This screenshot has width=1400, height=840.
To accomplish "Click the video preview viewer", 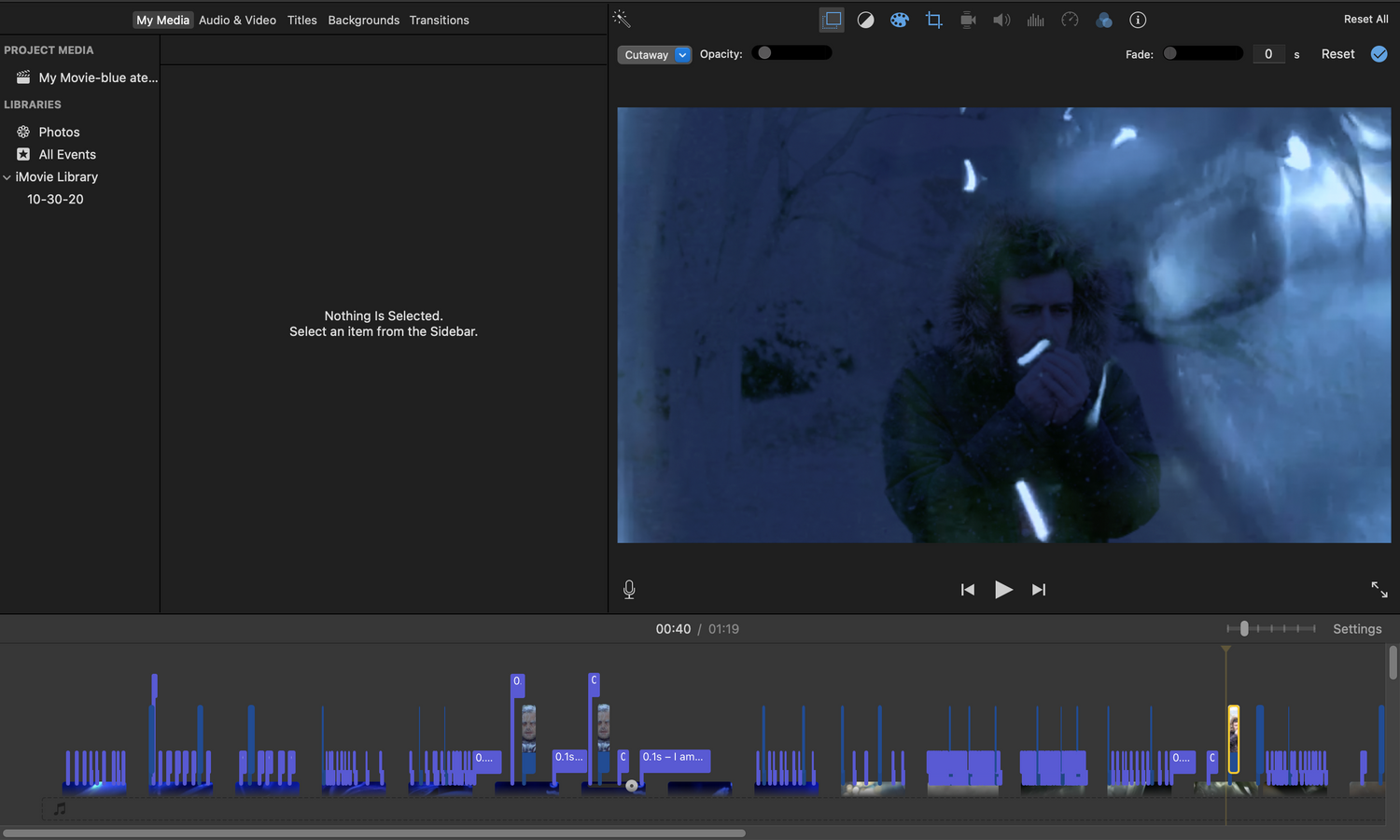I will [1003, 325].
